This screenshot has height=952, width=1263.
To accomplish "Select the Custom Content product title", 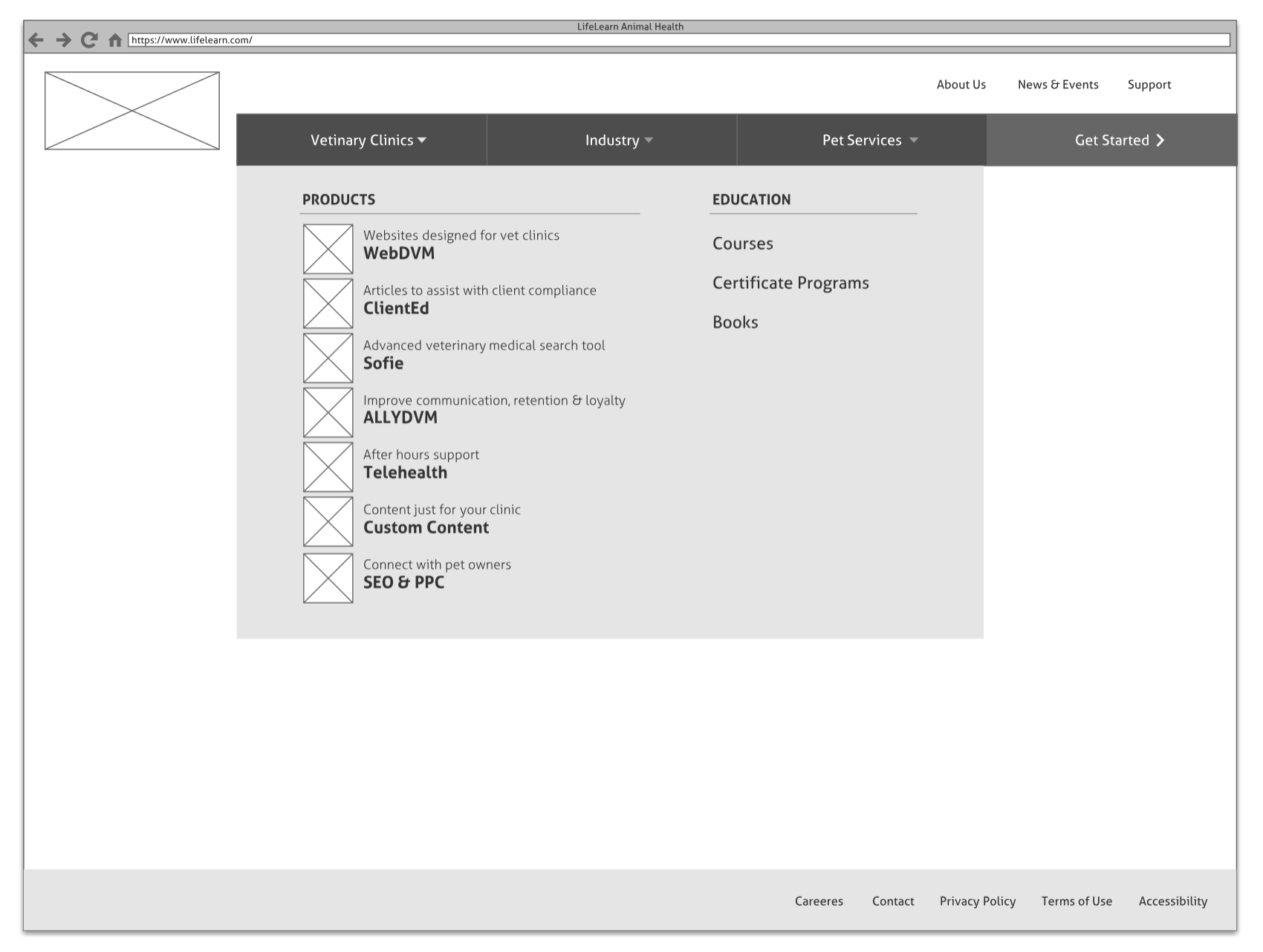I will [x=426, y=527].
